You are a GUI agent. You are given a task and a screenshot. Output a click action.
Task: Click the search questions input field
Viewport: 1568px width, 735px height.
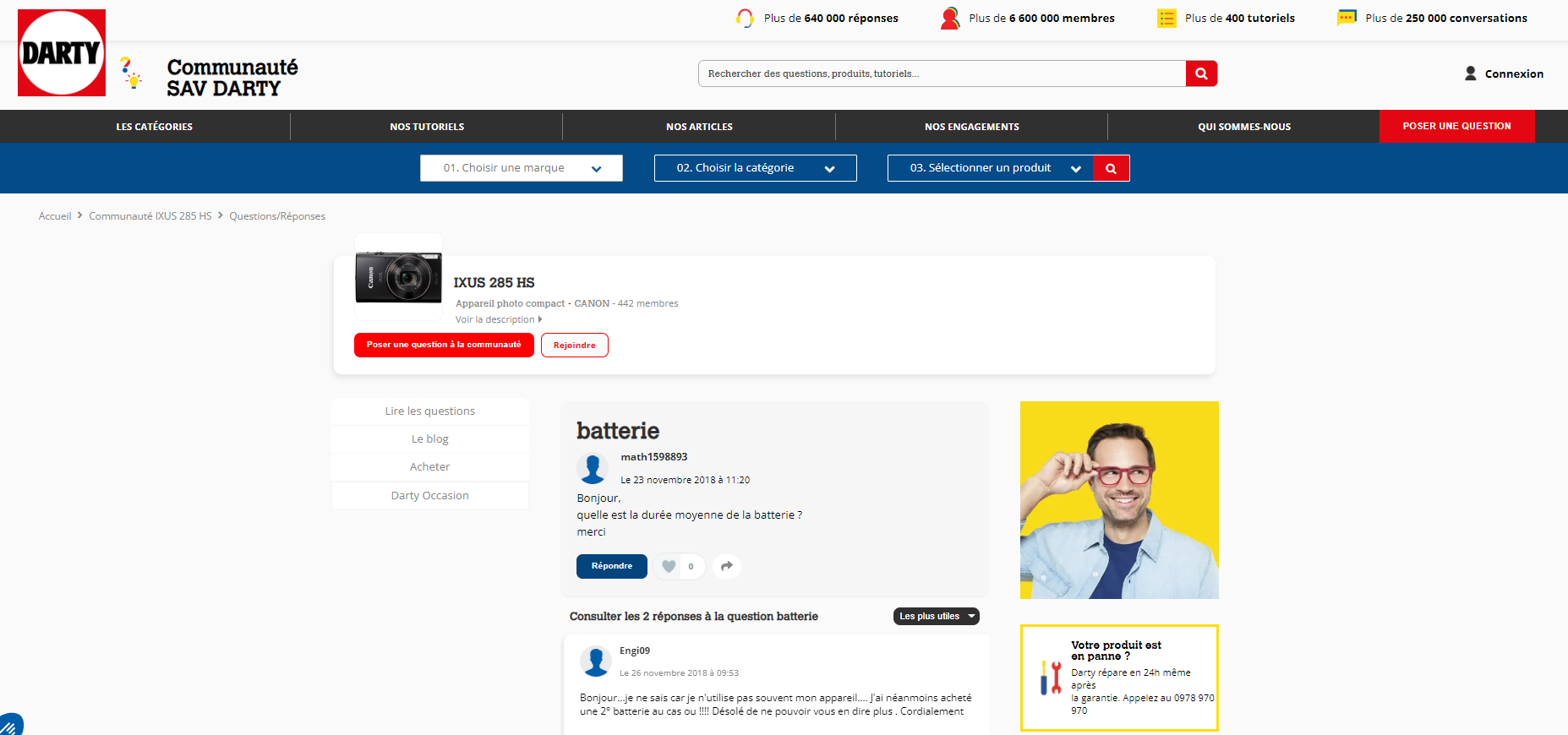pos(942,73)
